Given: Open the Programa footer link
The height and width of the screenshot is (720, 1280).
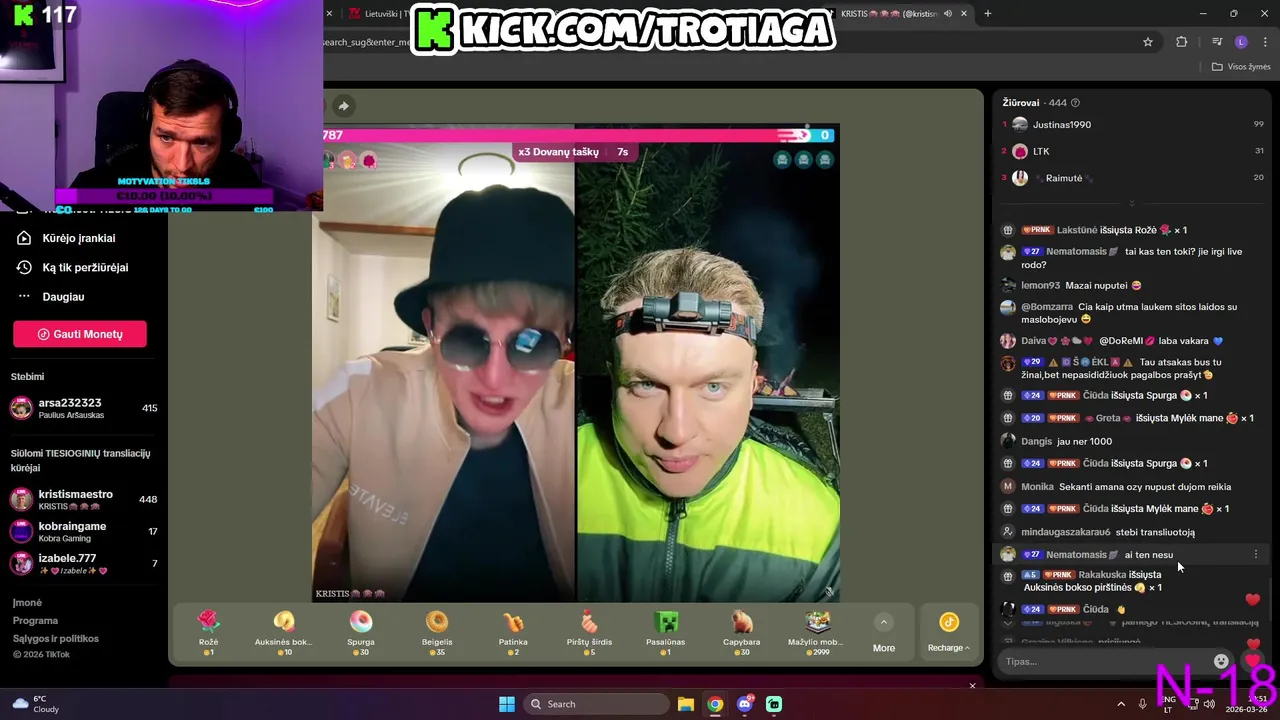Looking at the screenshot, I should point(35,621).
